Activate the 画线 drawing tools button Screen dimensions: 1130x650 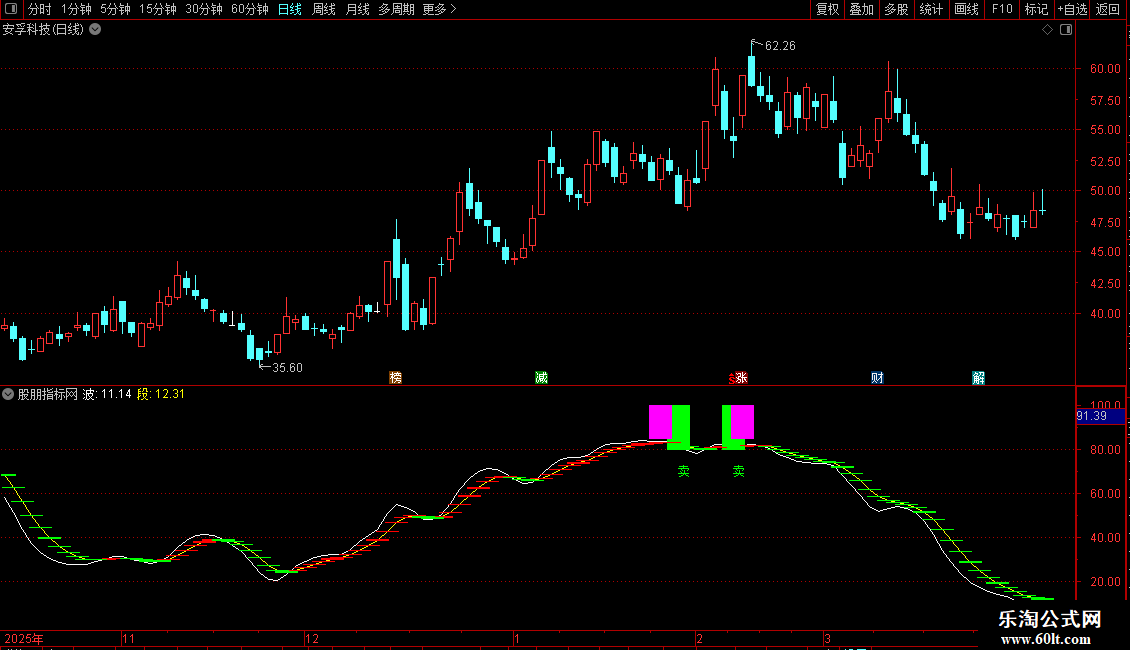pyautogui.click(x=966, y=9)
